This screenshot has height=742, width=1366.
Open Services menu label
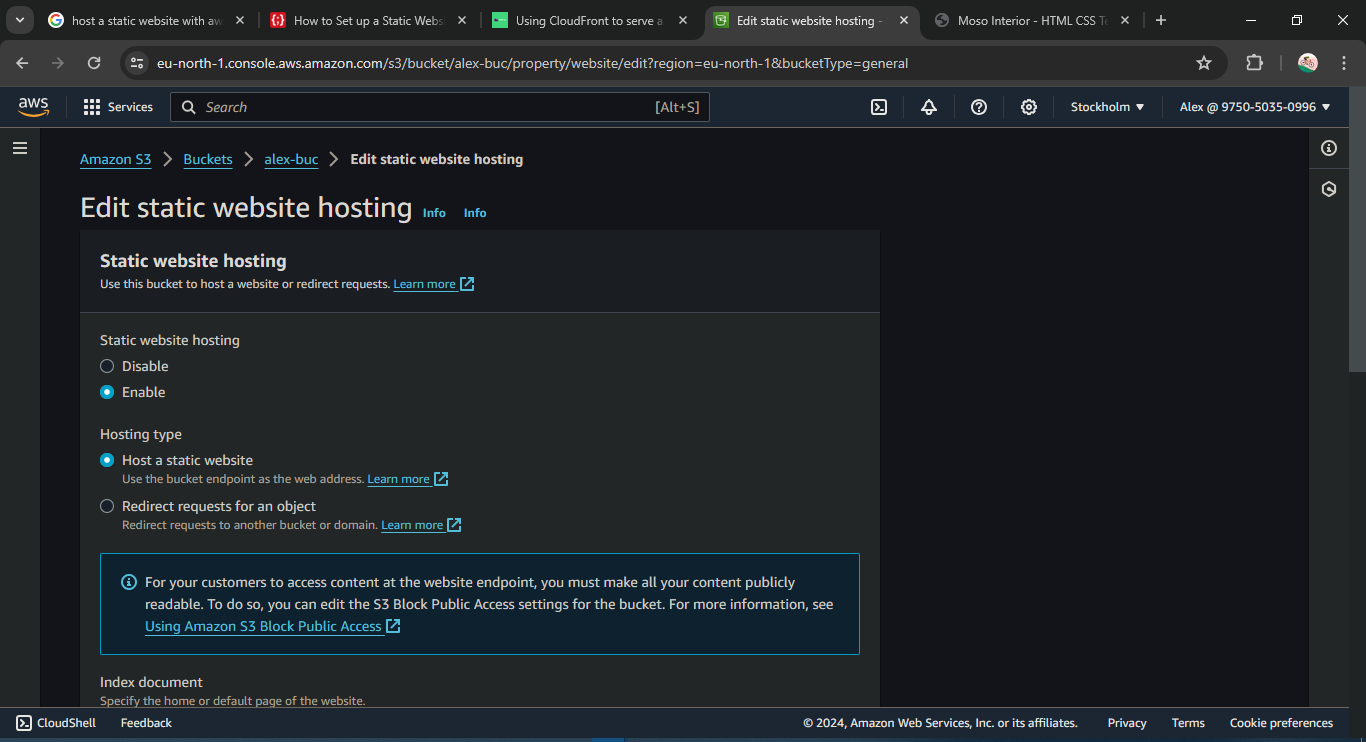coord(130,107)
